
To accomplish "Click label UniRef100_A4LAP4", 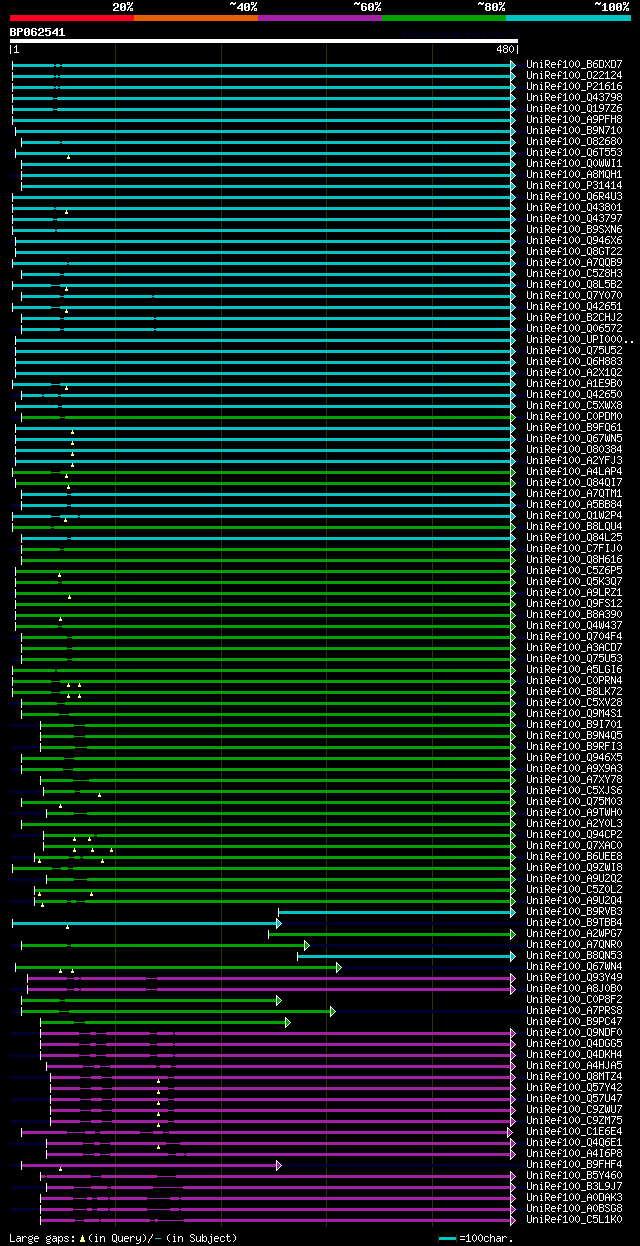I will (x=576, y=471).
